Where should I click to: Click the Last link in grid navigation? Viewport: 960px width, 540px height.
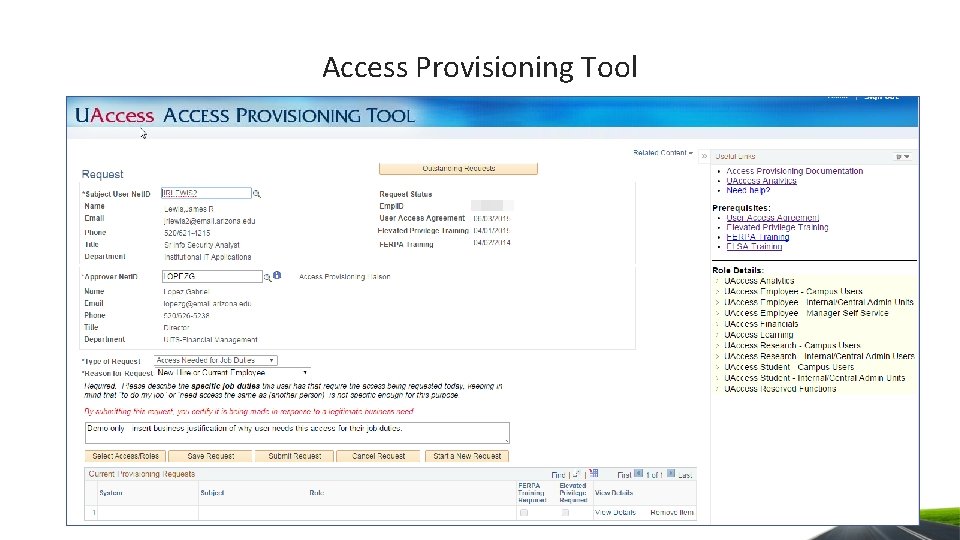tap(685, 474)
